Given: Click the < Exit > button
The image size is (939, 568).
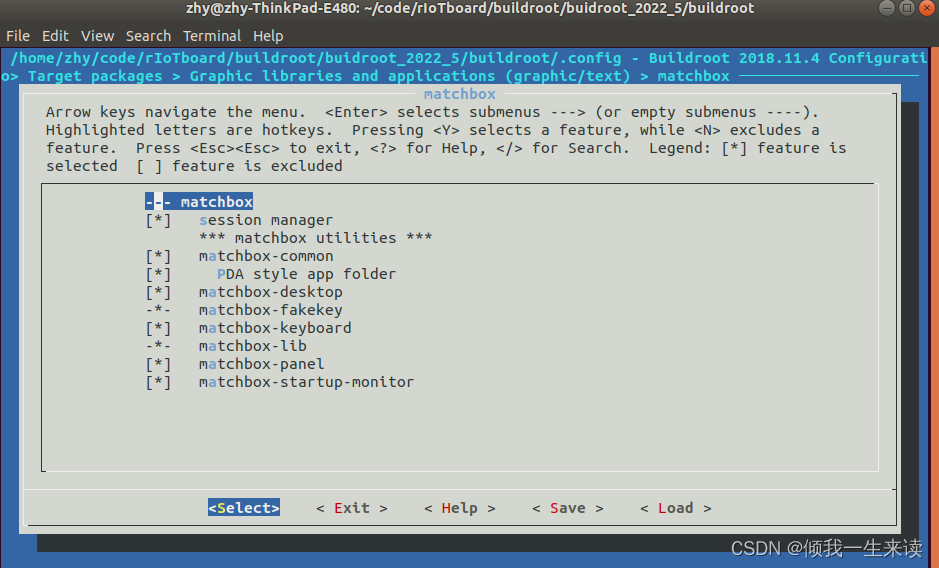Looking at the screenshot, I should tap(352, 507).
